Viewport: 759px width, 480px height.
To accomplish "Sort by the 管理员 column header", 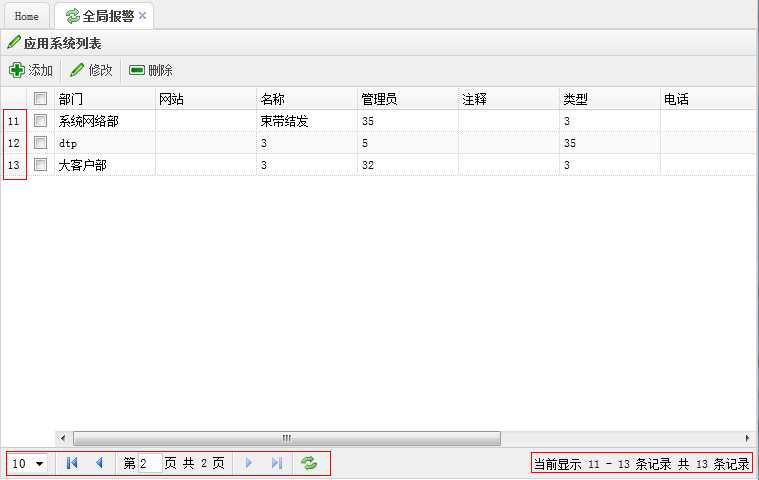I will point(408,99).
